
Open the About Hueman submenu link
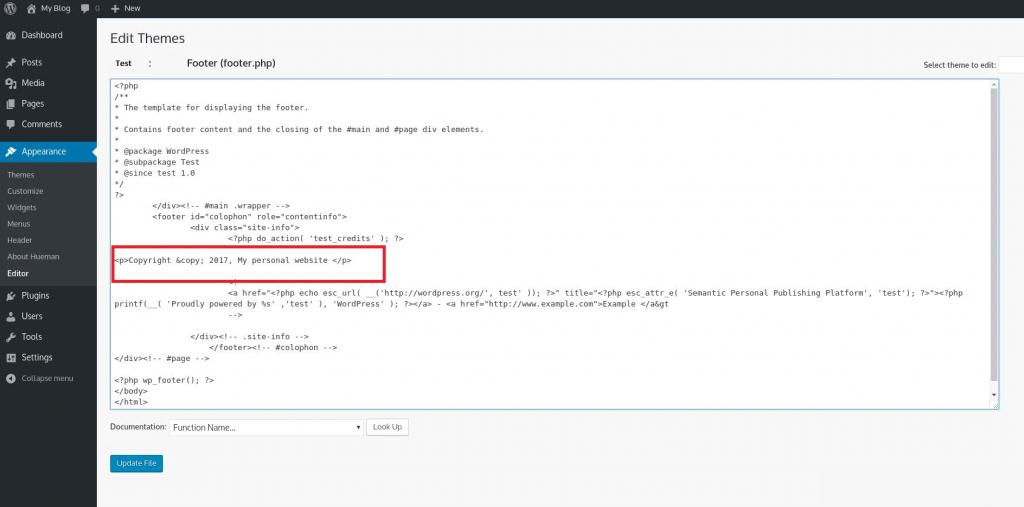click(x=33, y=257)
